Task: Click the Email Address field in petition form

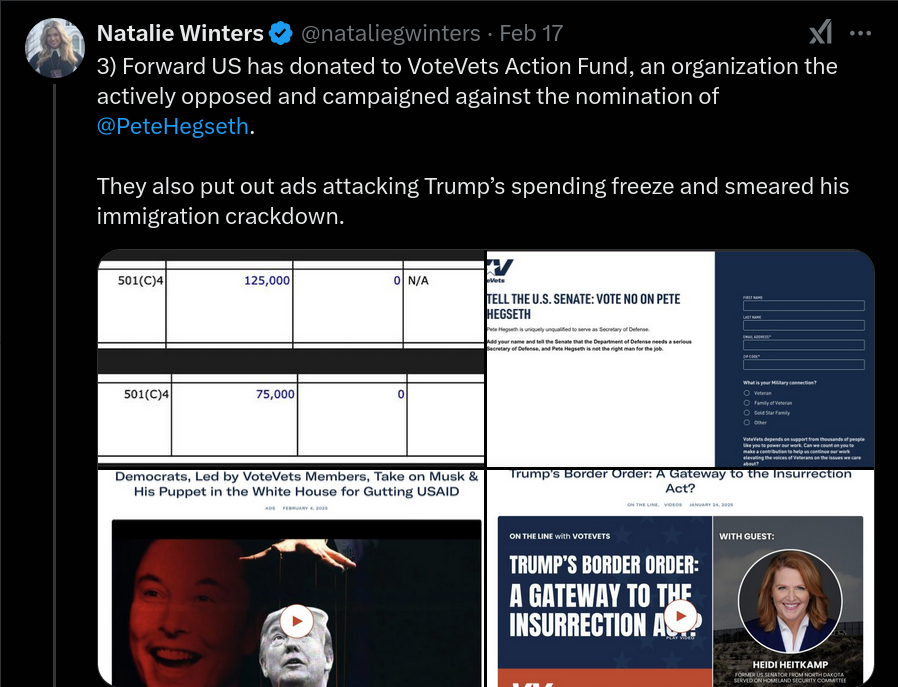Action: point(804,345)
